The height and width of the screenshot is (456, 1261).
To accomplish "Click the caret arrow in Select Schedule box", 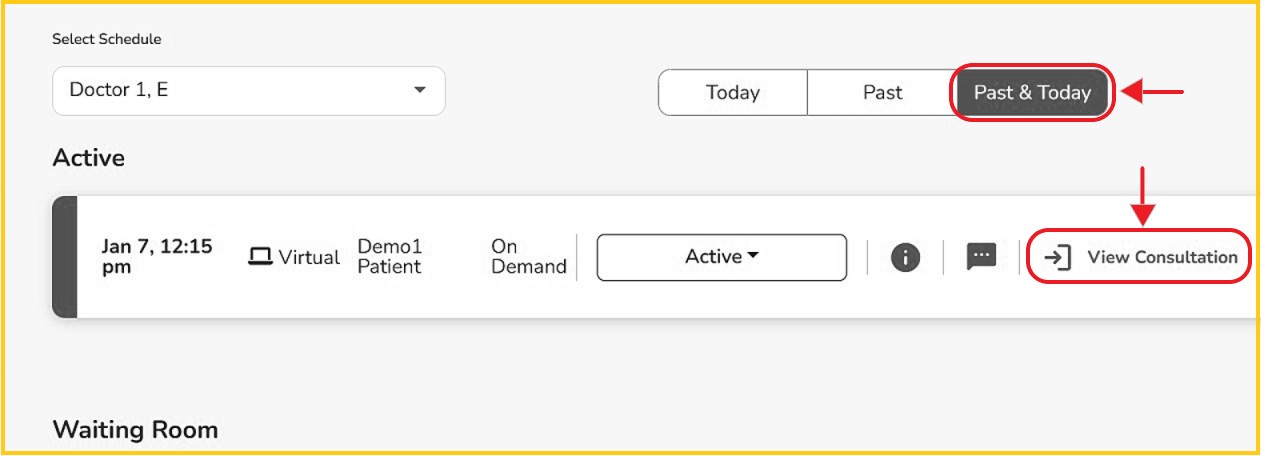I will (x=419, y=91).
